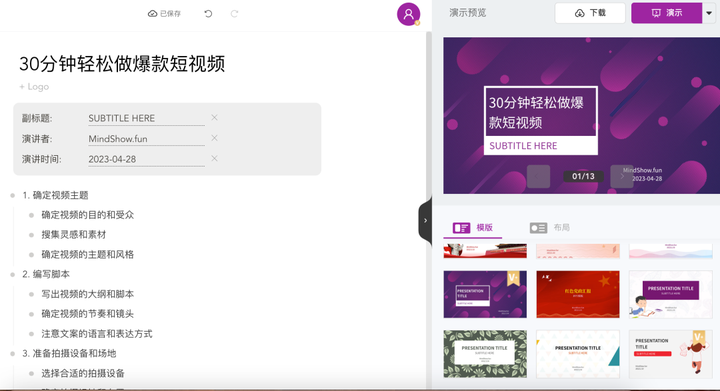Choose the red star party template thumbnail
Viewport: 720px width, 391px height.
coord(578,294)
